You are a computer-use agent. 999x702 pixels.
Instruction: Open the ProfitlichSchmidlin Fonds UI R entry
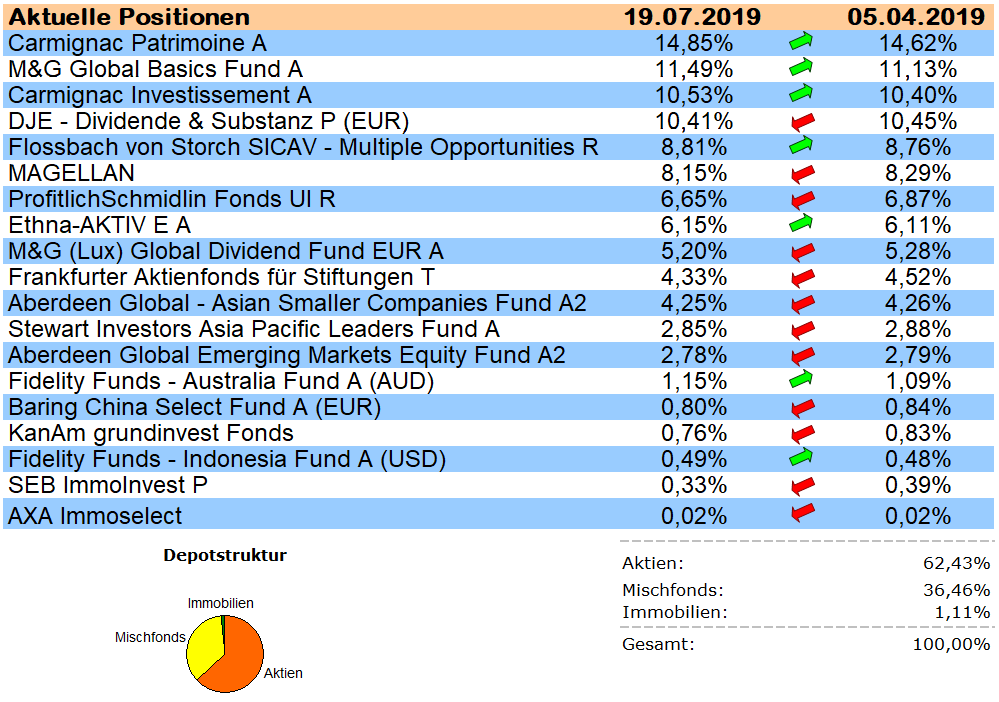click(x=172, y=199)
